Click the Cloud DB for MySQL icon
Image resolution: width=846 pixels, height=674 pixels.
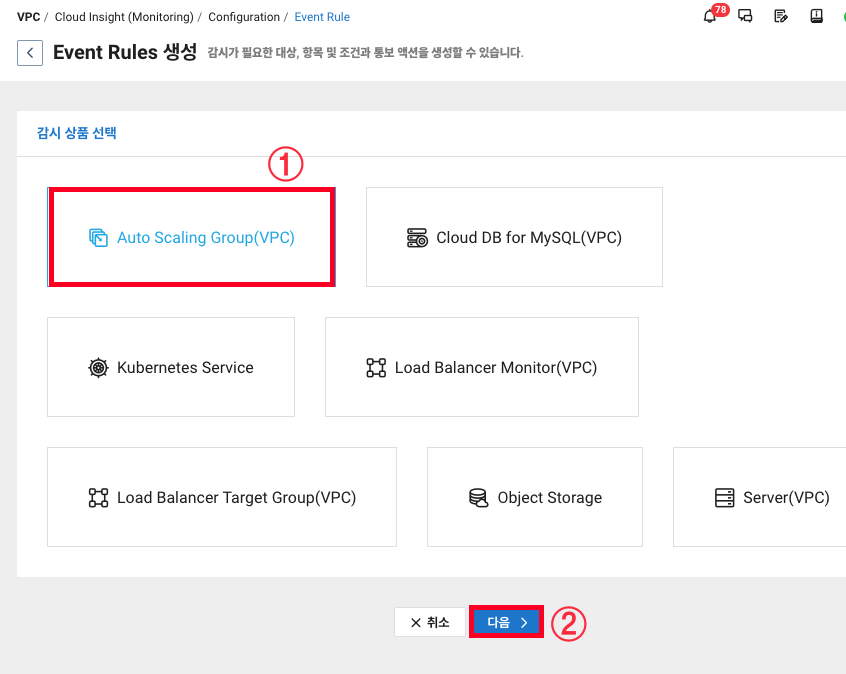pos(417,237)
